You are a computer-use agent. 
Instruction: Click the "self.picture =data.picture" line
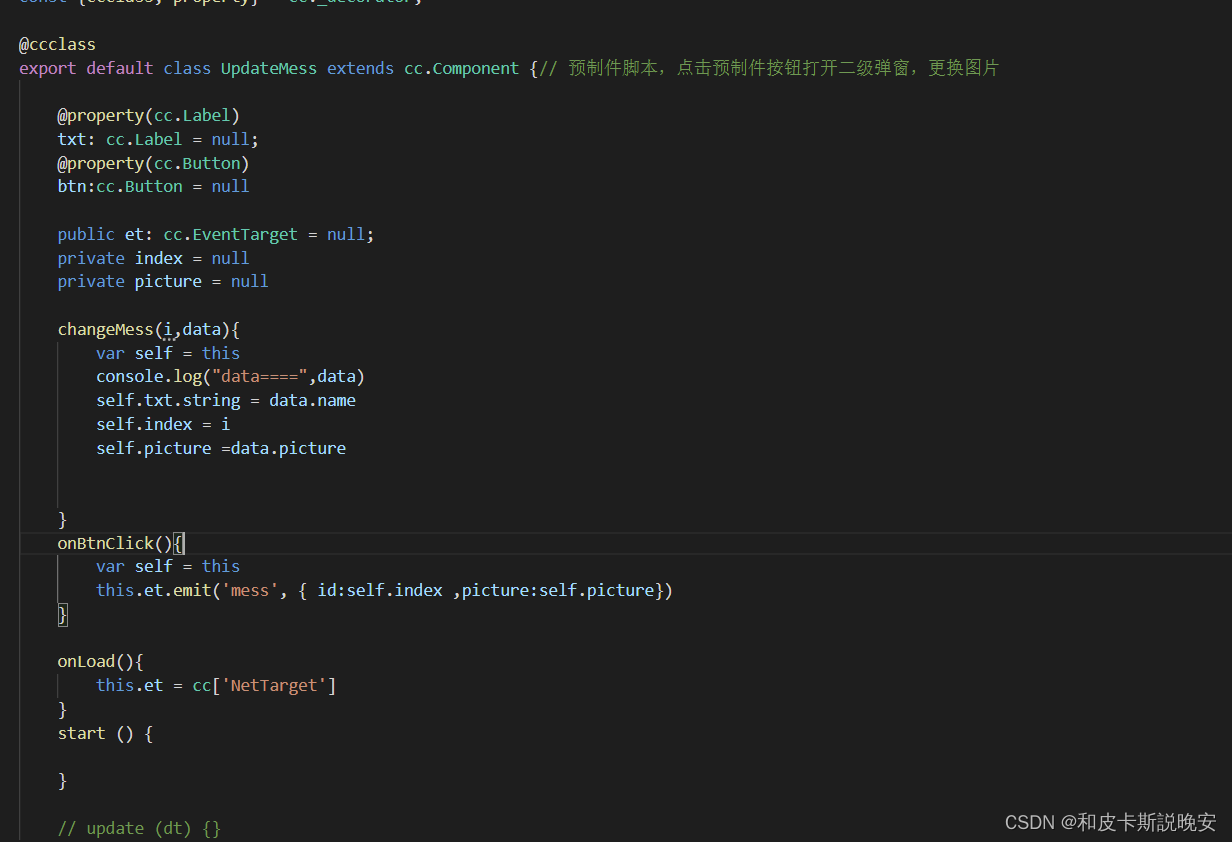221,448
